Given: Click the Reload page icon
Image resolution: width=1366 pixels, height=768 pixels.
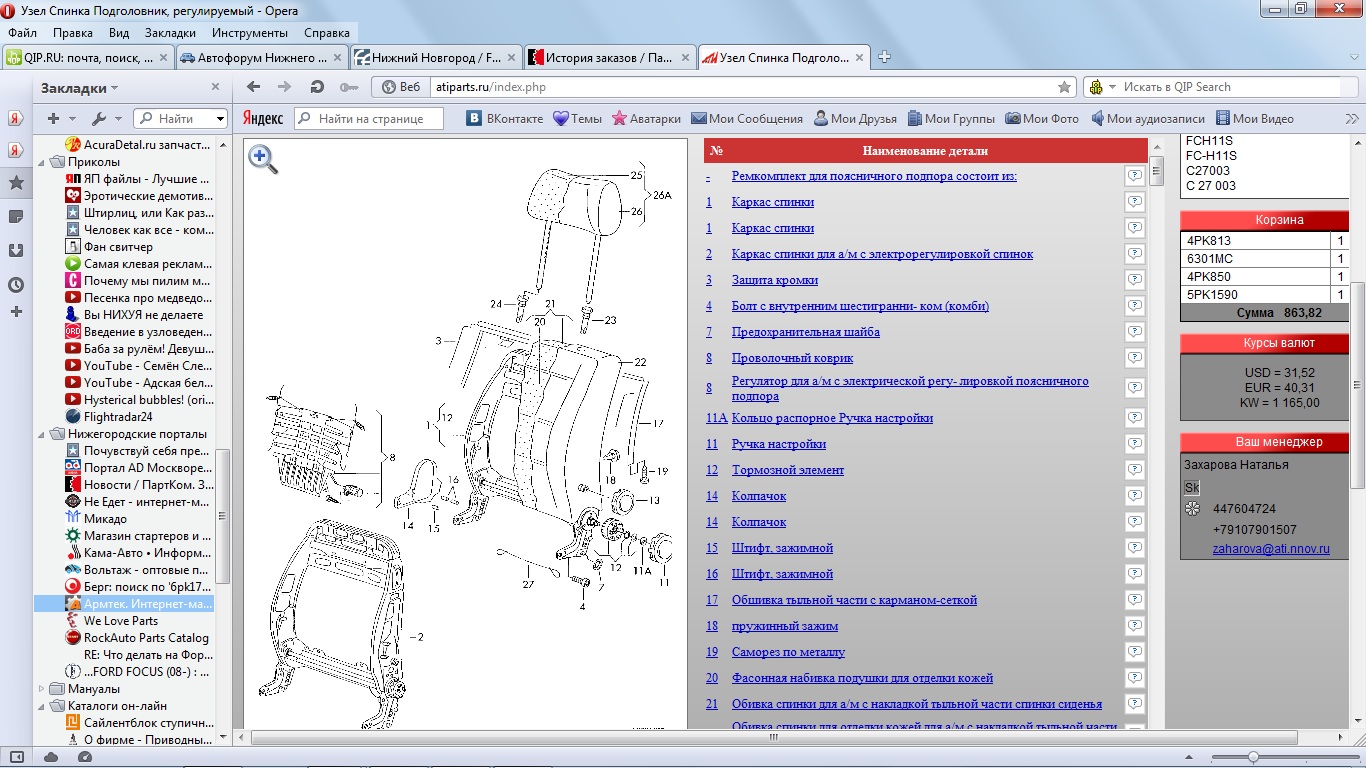Looking at the screenshot, I should coord(317,87).
